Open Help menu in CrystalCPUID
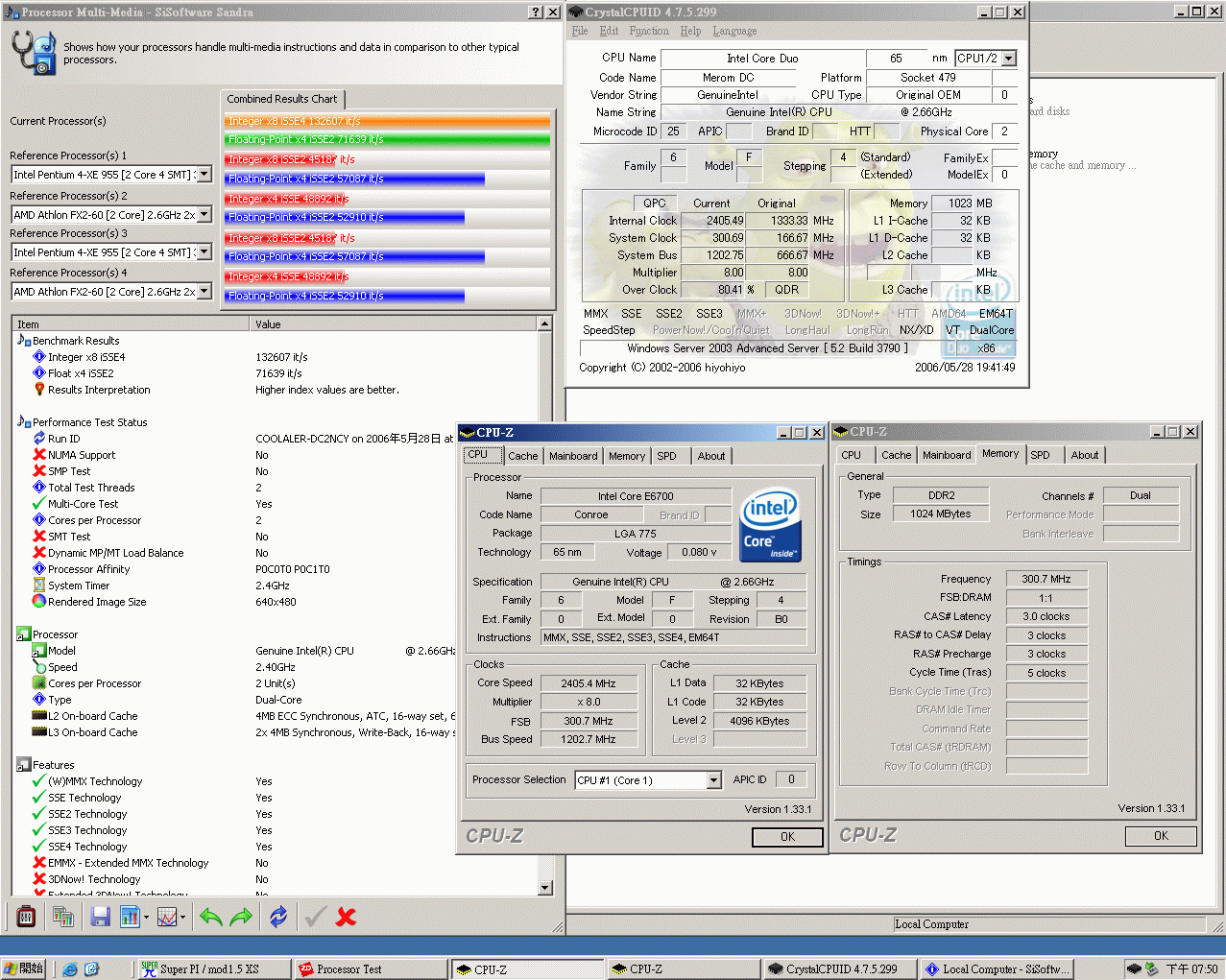This screenshot has height=980, width=1226. point(690,31)
